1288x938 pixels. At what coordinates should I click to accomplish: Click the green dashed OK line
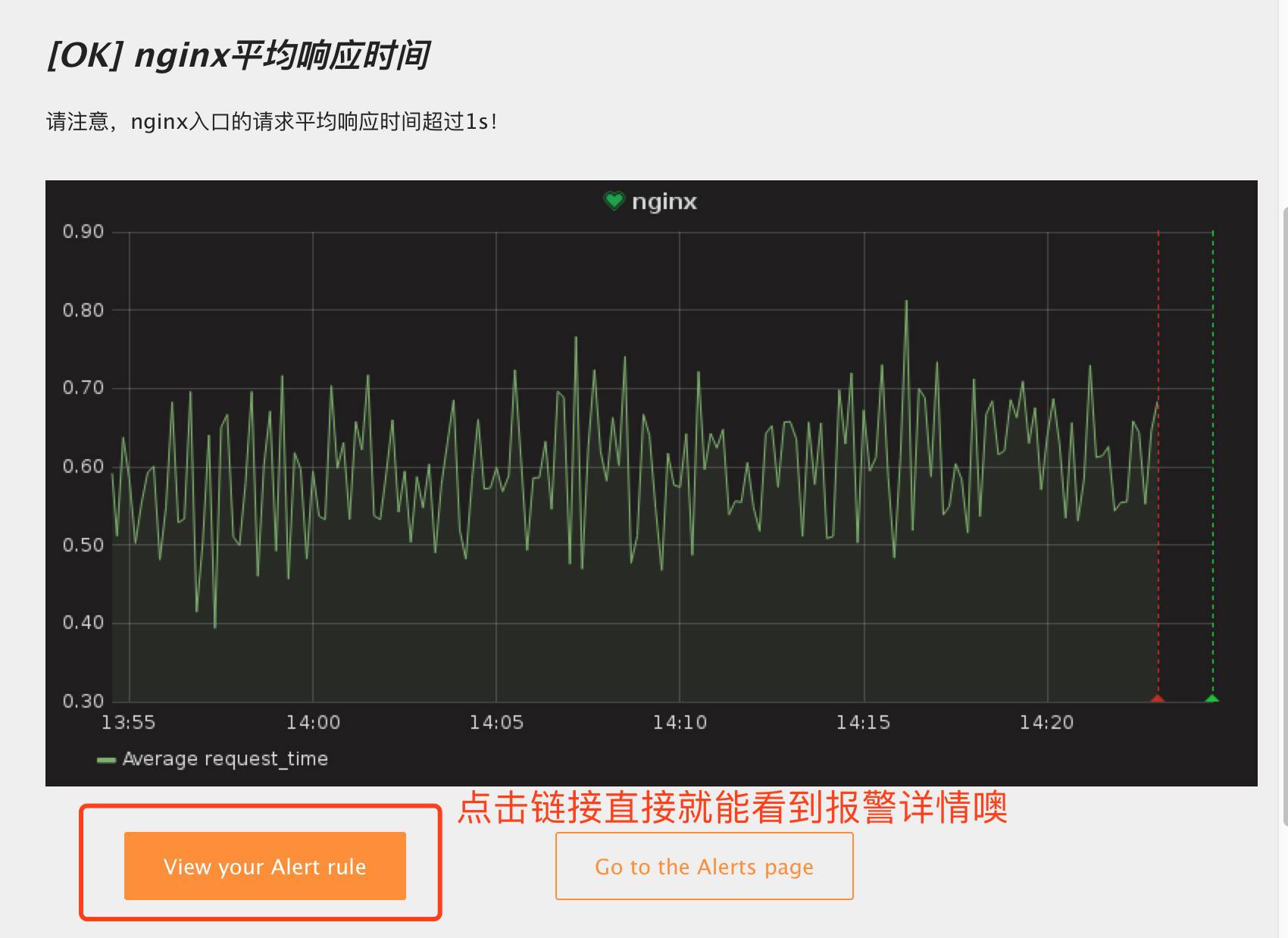pyautogui.click(x=1212, y=462)
